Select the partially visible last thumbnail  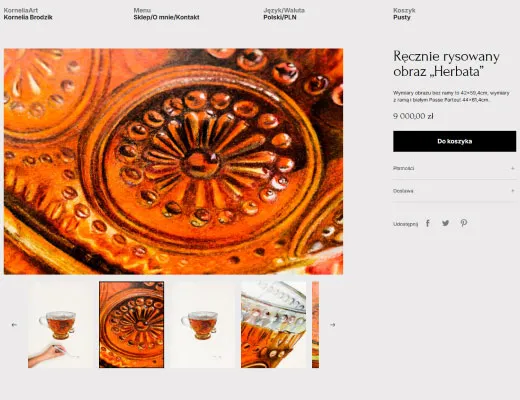coord(315,325)
